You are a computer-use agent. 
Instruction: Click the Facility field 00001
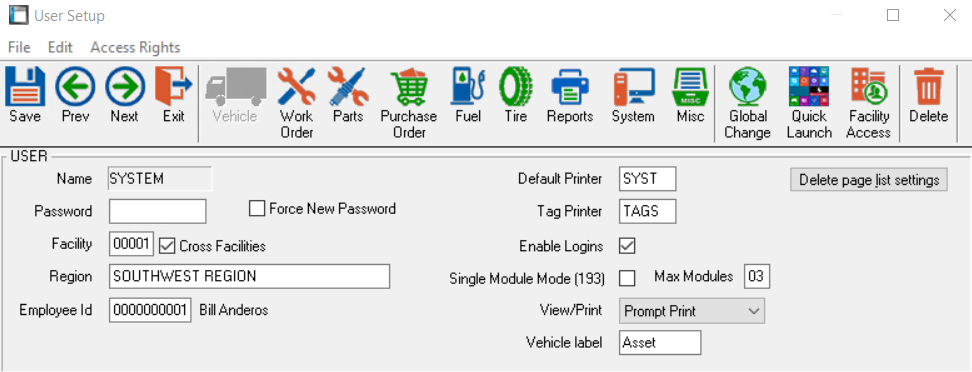click(131, 244)
